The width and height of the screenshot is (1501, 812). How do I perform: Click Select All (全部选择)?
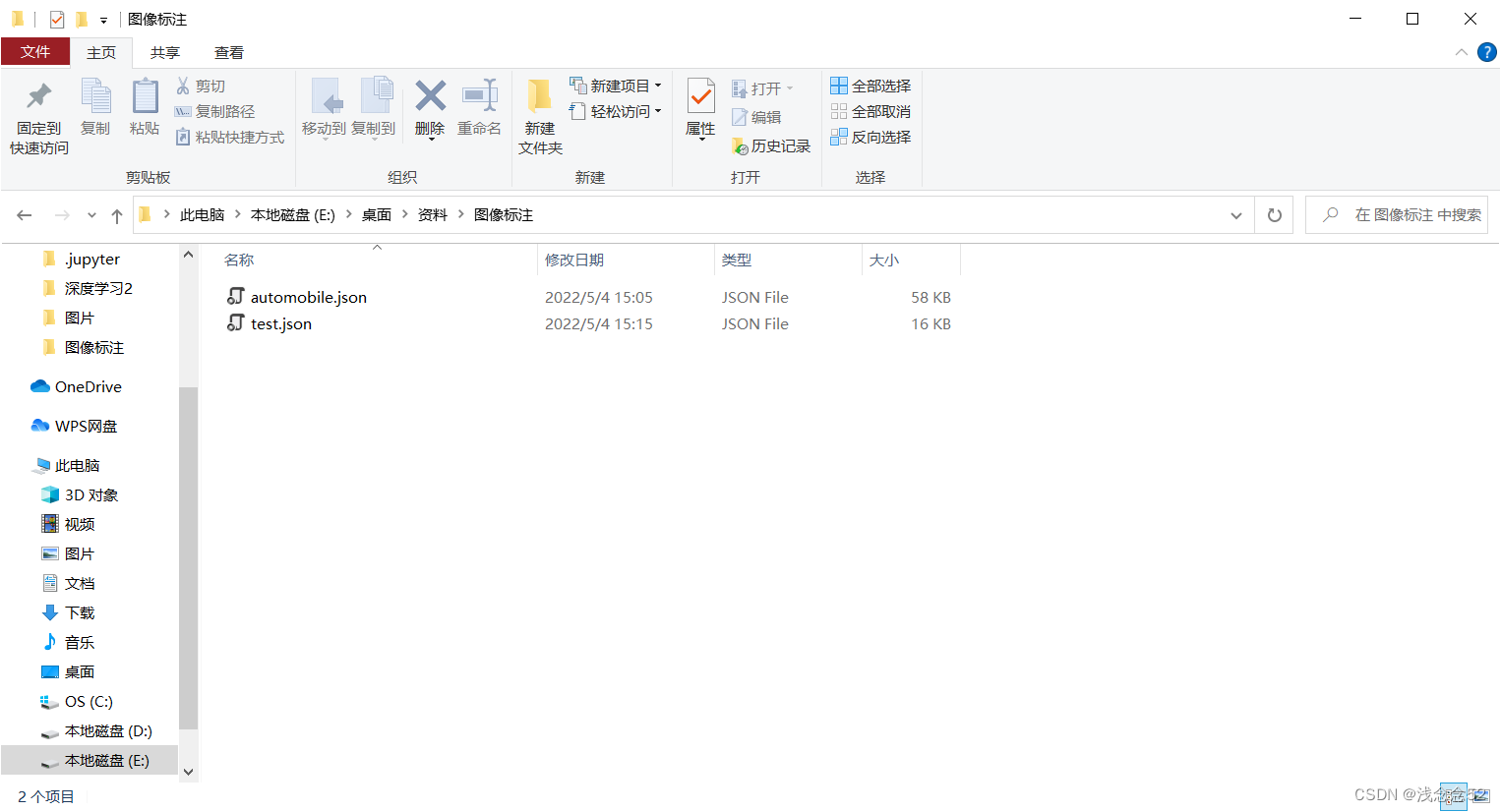871,86
